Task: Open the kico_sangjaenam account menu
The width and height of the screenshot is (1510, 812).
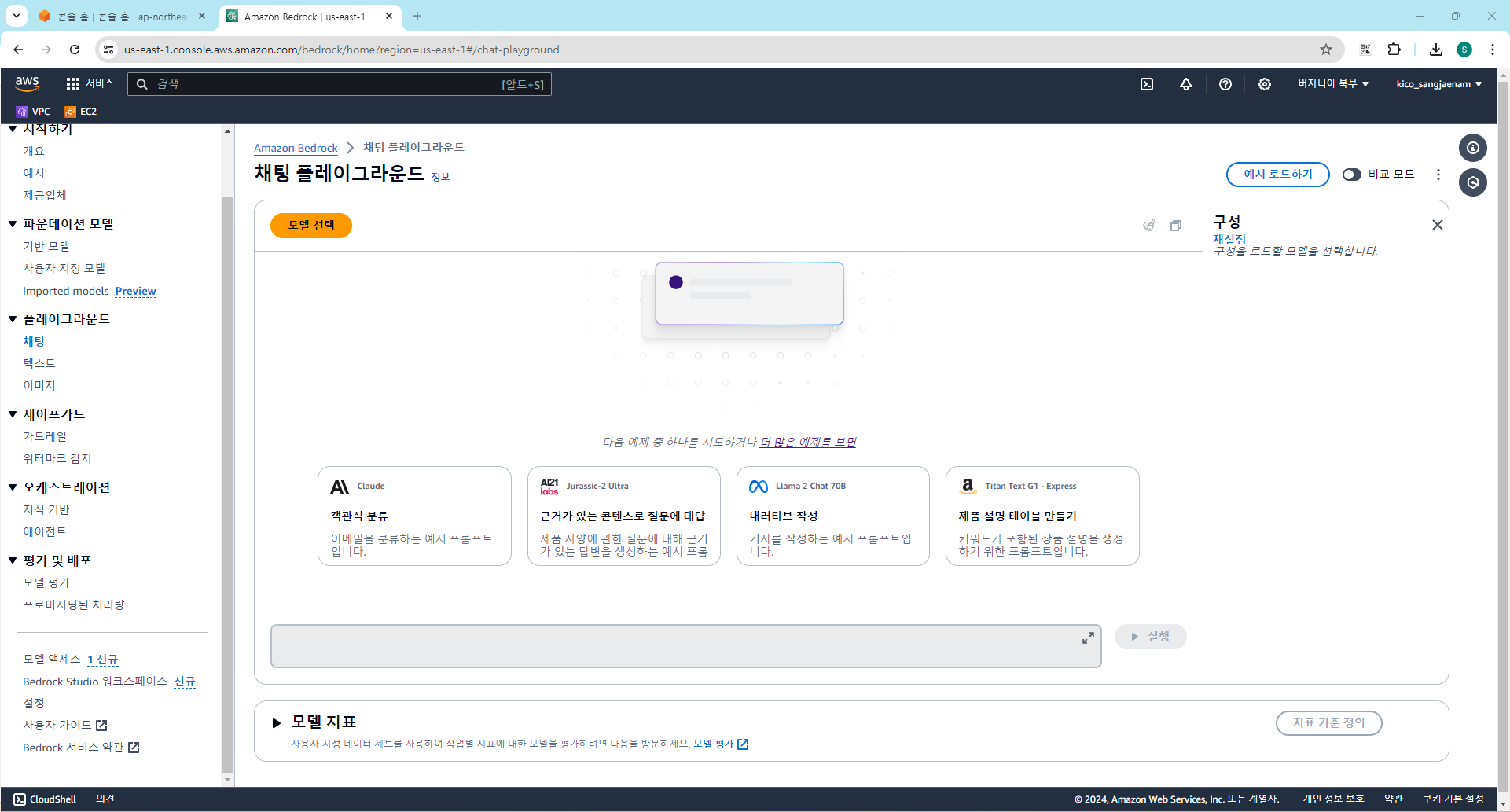Action: click(x=1438, y=84)
